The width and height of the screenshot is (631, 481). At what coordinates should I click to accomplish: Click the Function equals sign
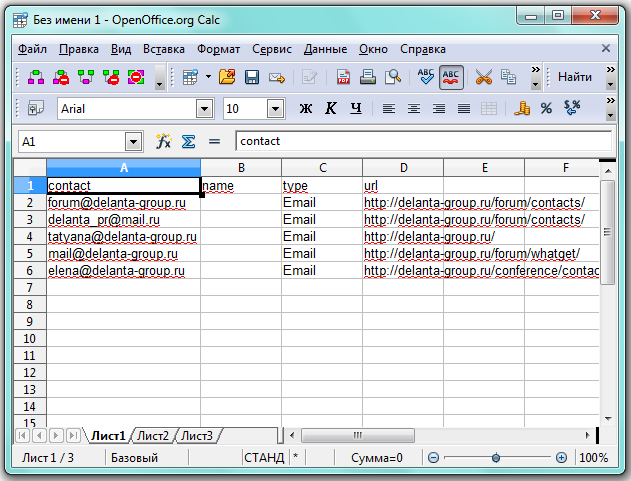pyautogui.click(x=214, y=141)
